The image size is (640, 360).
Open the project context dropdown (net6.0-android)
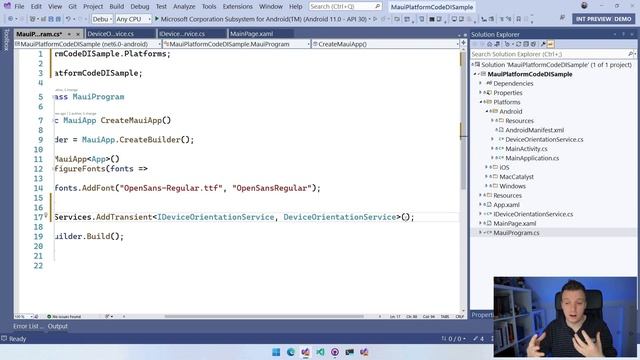click(x=88, y=44)
